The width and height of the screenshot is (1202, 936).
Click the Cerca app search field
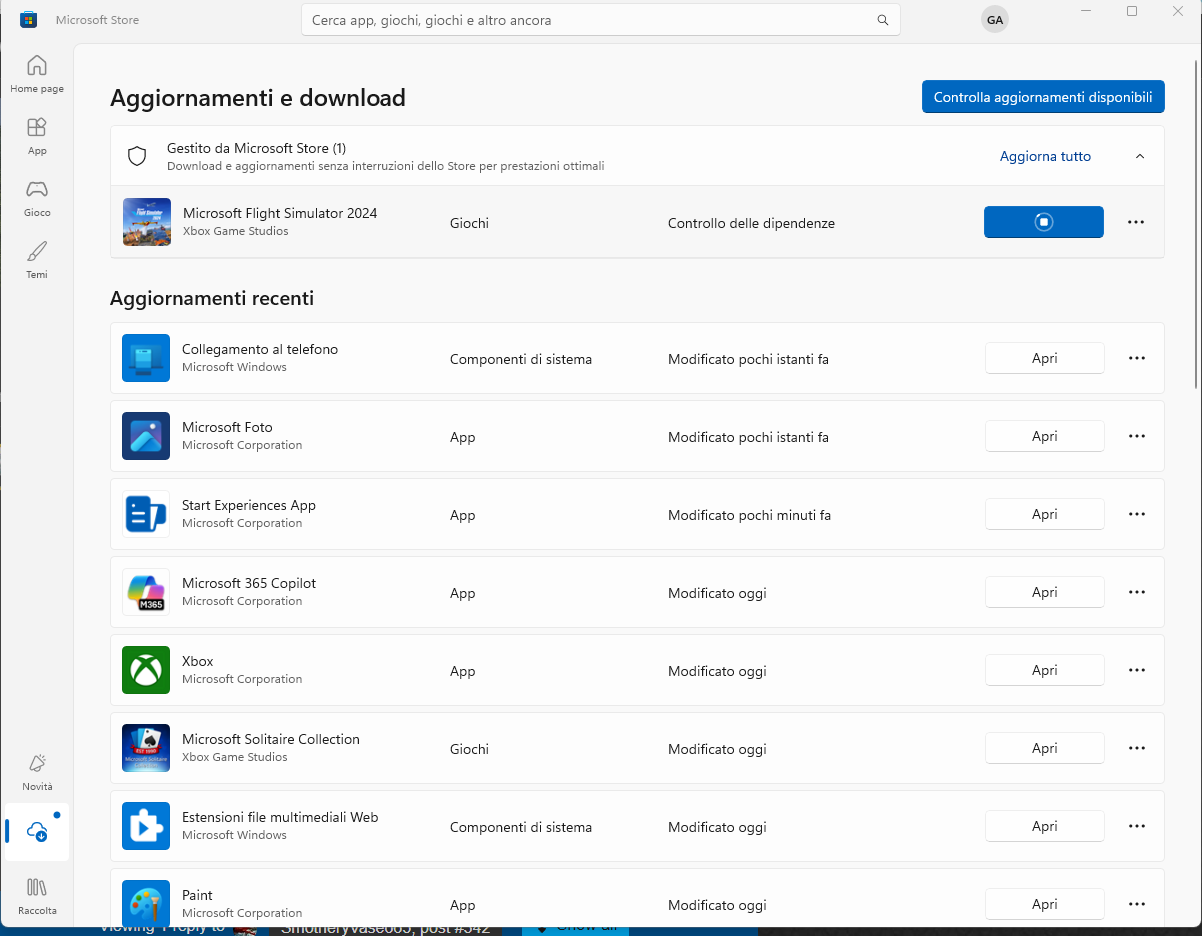click(590, 20)
